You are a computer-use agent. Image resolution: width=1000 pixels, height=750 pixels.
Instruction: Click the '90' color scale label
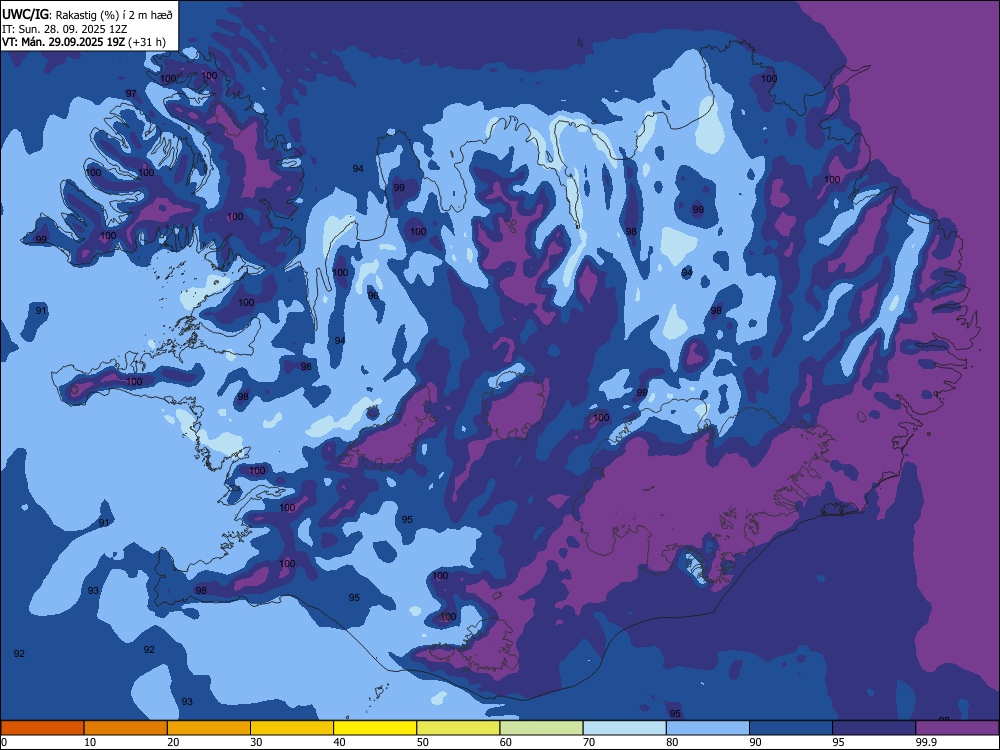[755, 742]
